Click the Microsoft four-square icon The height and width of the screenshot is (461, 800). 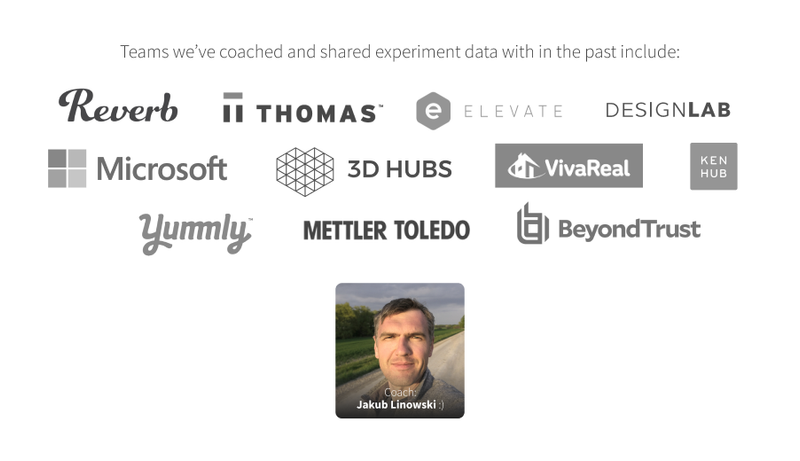point(67,168)
